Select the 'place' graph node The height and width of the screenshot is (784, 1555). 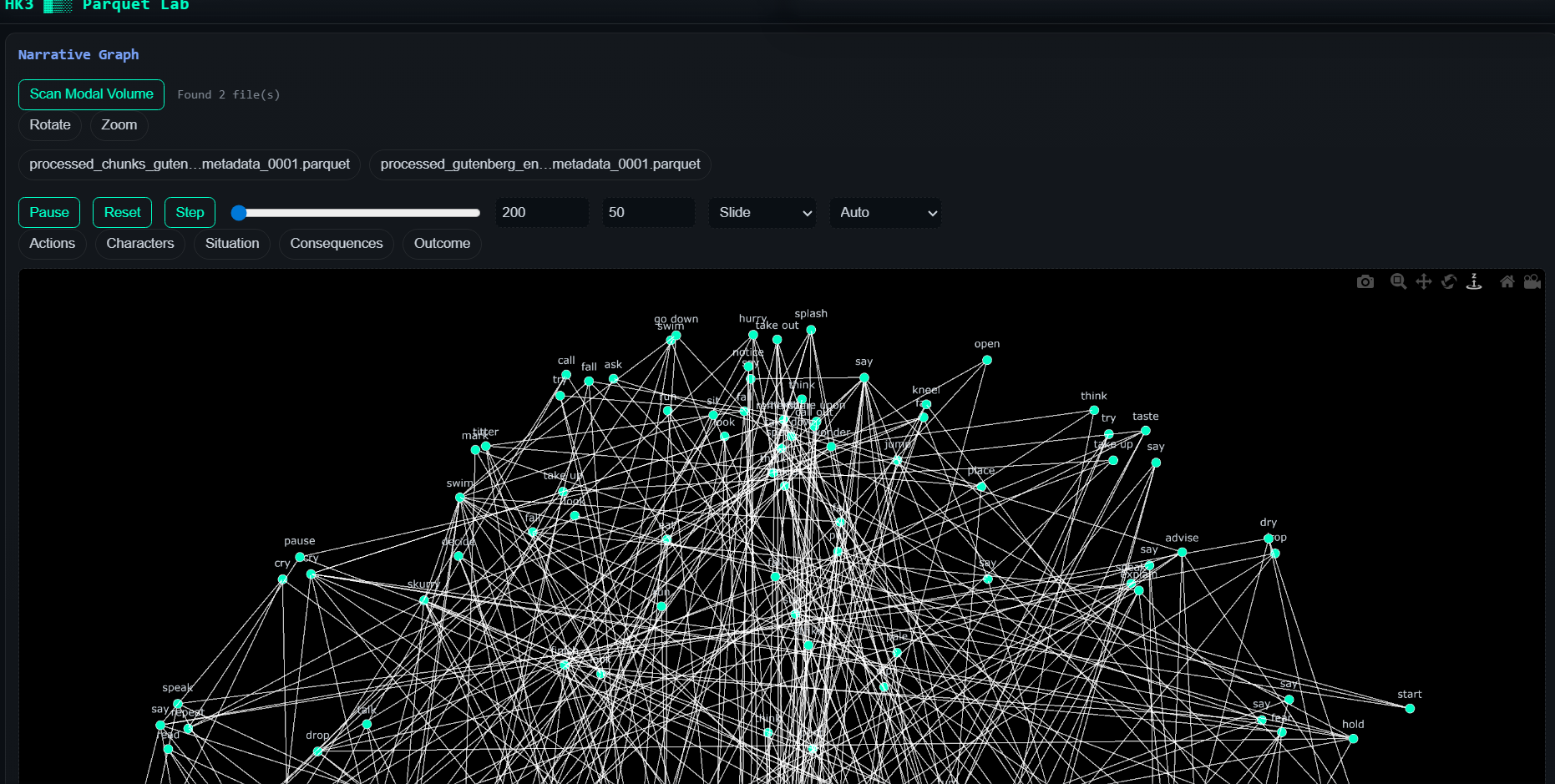click(x=981, y=487)
